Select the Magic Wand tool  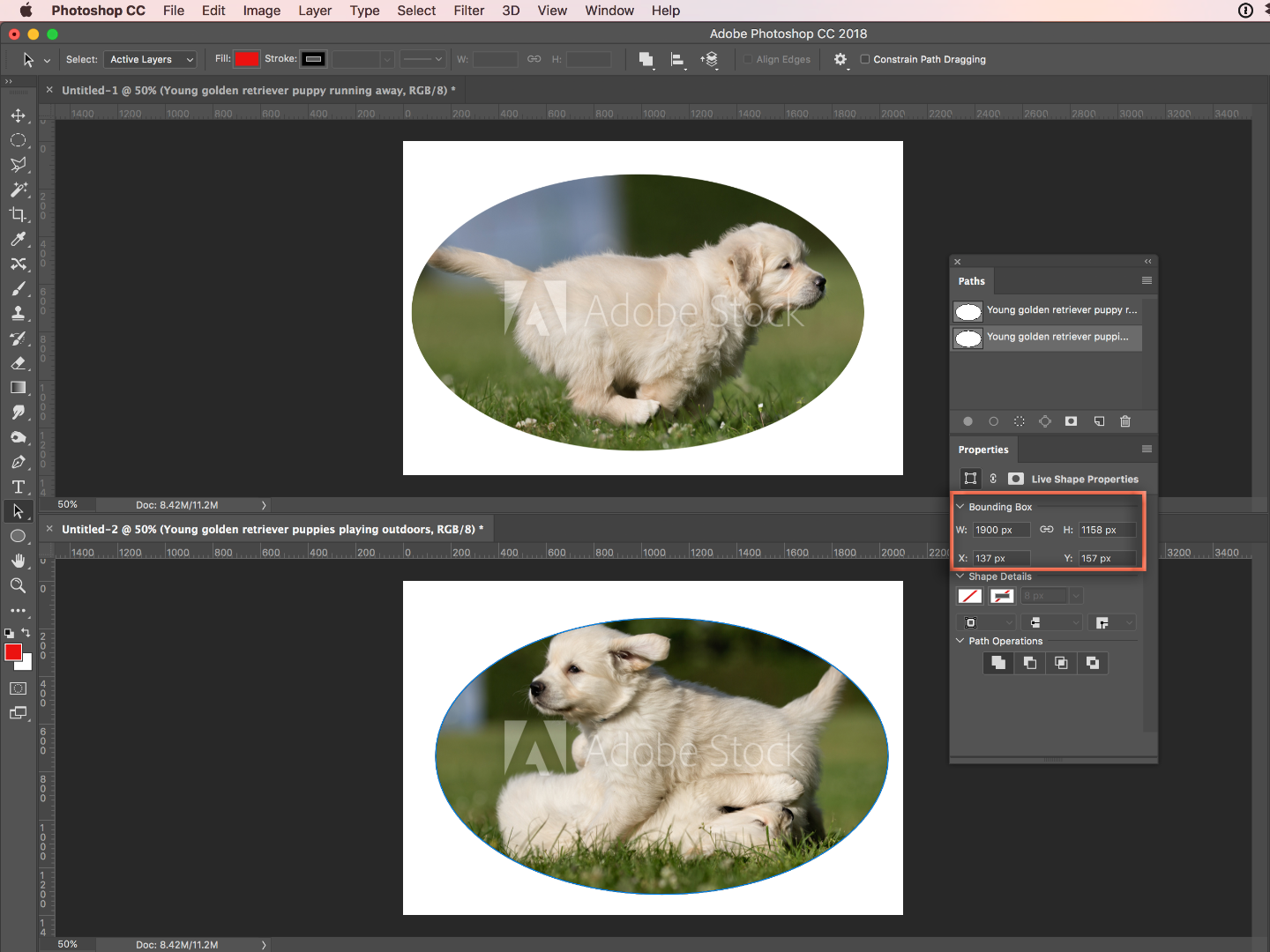18,190
